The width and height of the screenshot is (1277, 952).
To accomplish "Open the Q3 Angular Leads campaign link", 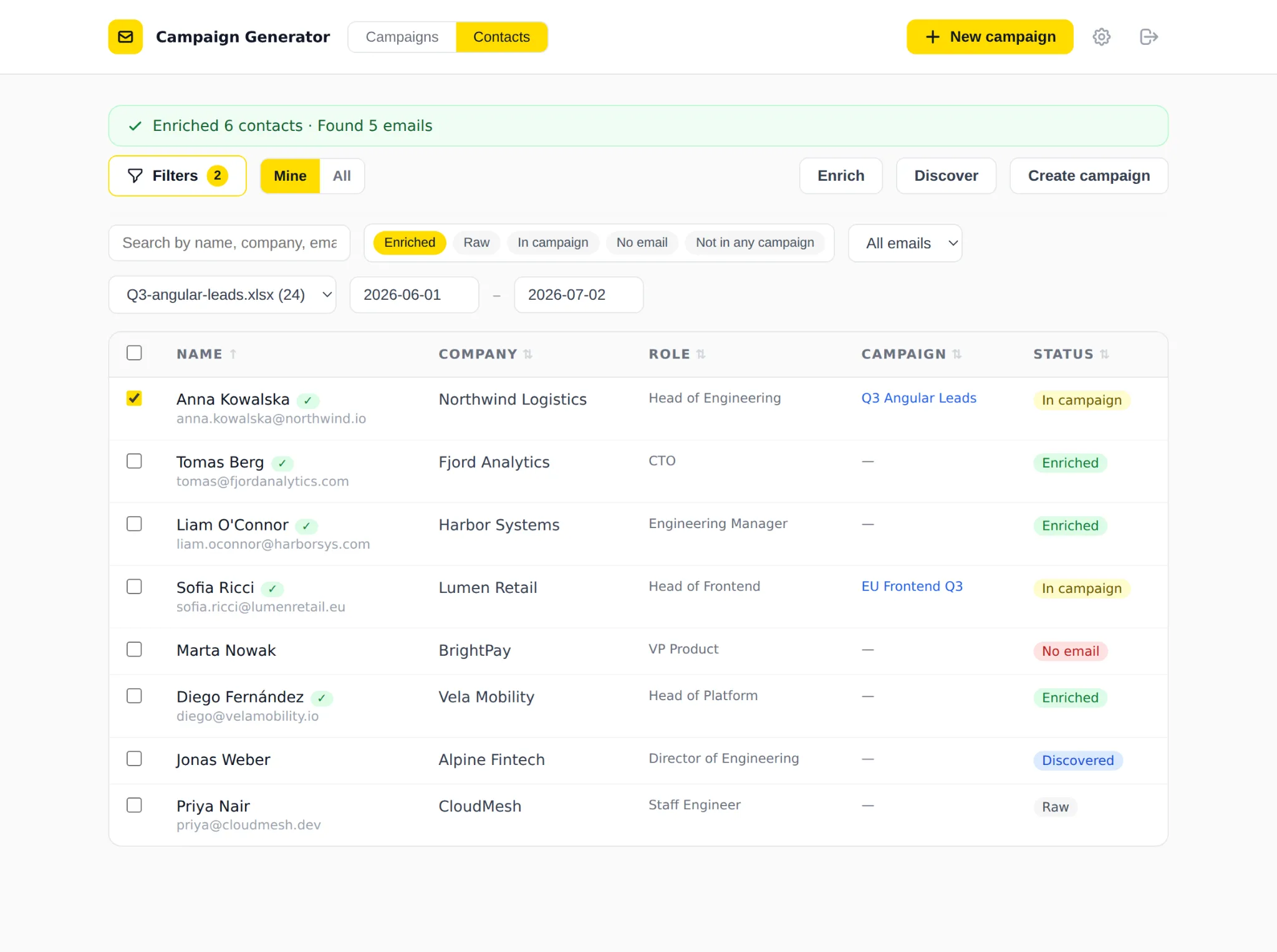I will [x=918, y=398].
